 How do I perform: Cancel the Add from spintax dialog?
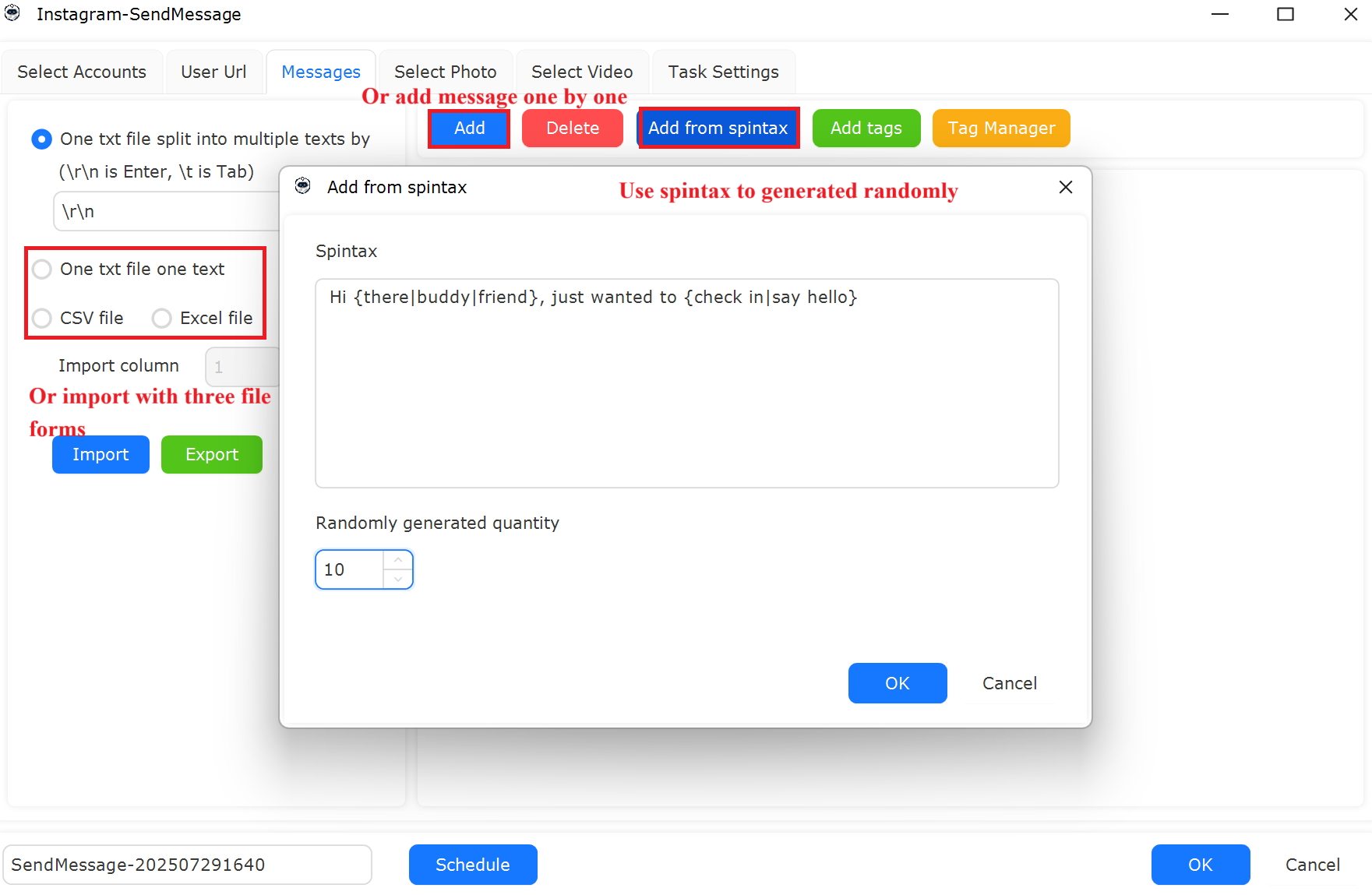pyautogui.click(x=1010, y=683)
